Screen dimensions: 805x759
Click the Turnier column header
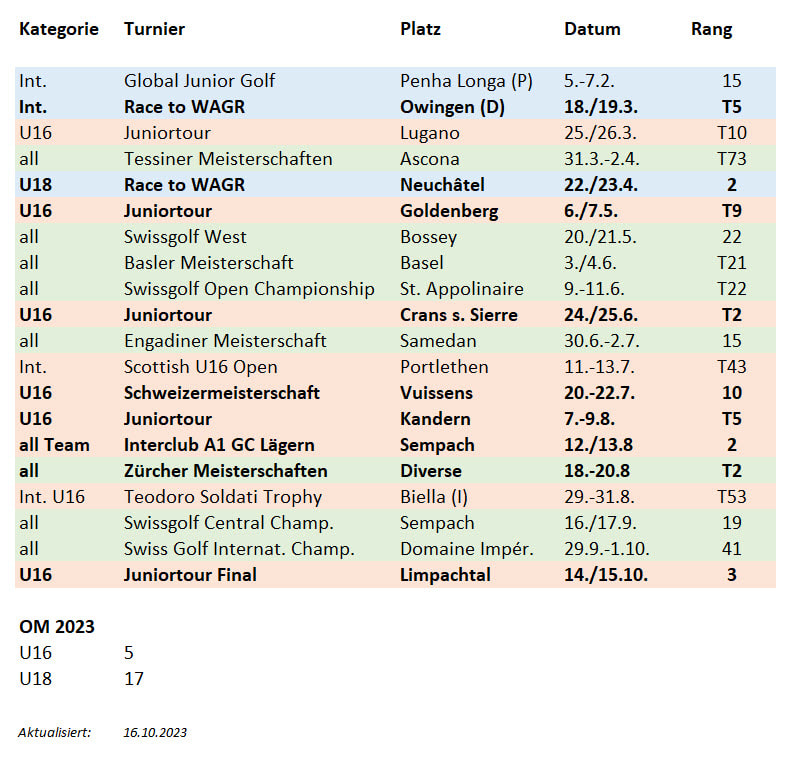point(154,29)
